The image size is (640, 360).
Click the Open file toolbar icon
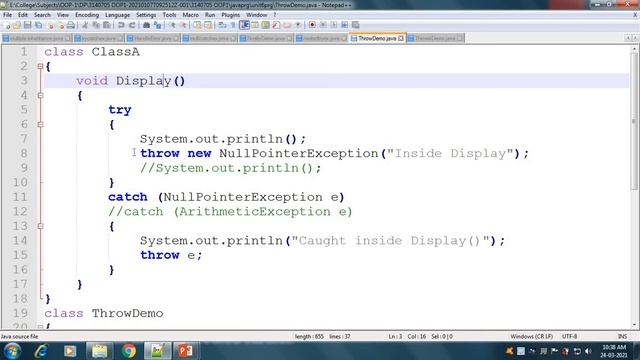coord(16,25)
